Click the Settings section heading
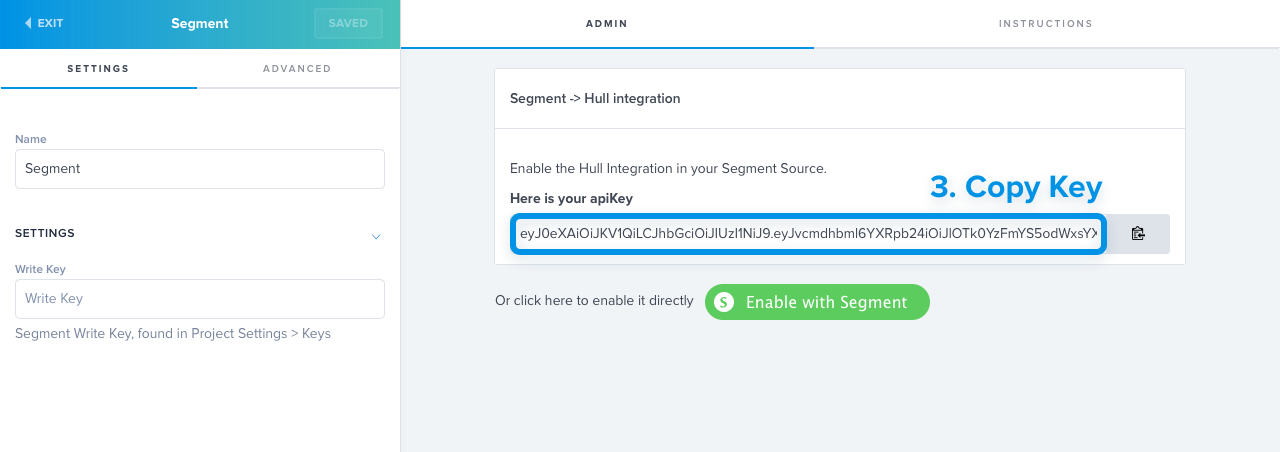 pyautogui.click(x=45, y=233)
